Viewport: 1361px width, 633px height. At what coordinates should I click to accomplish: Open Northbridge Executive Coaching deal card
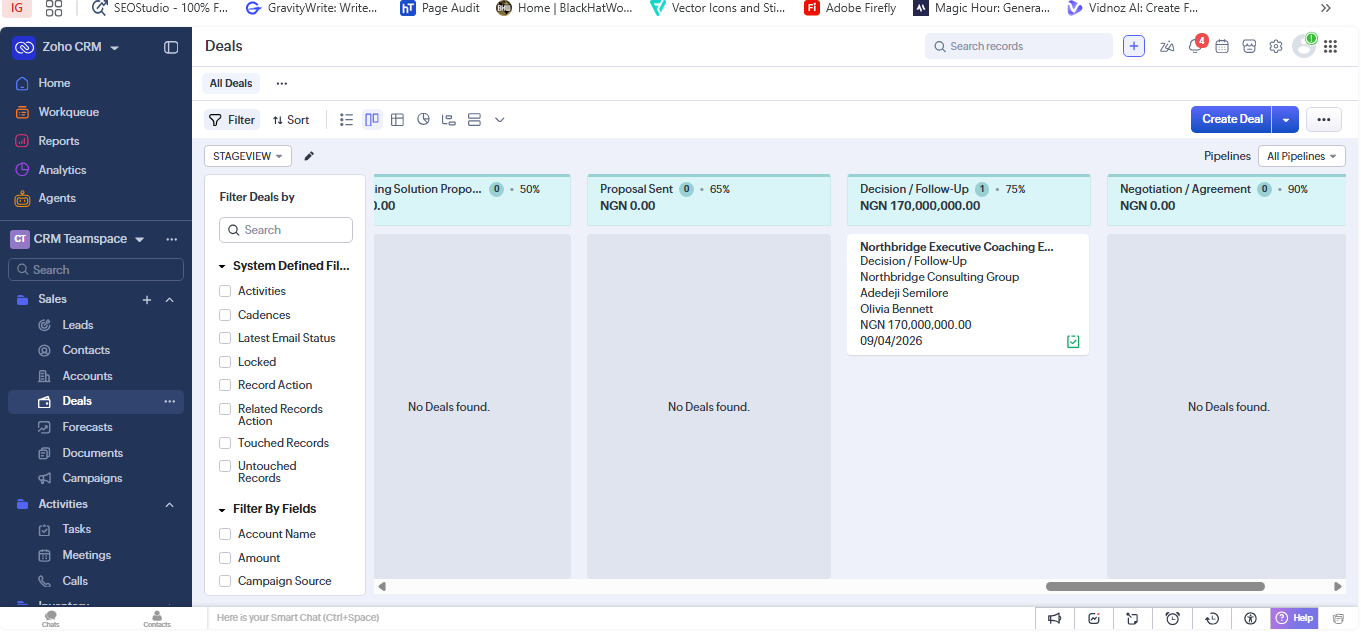968,294
